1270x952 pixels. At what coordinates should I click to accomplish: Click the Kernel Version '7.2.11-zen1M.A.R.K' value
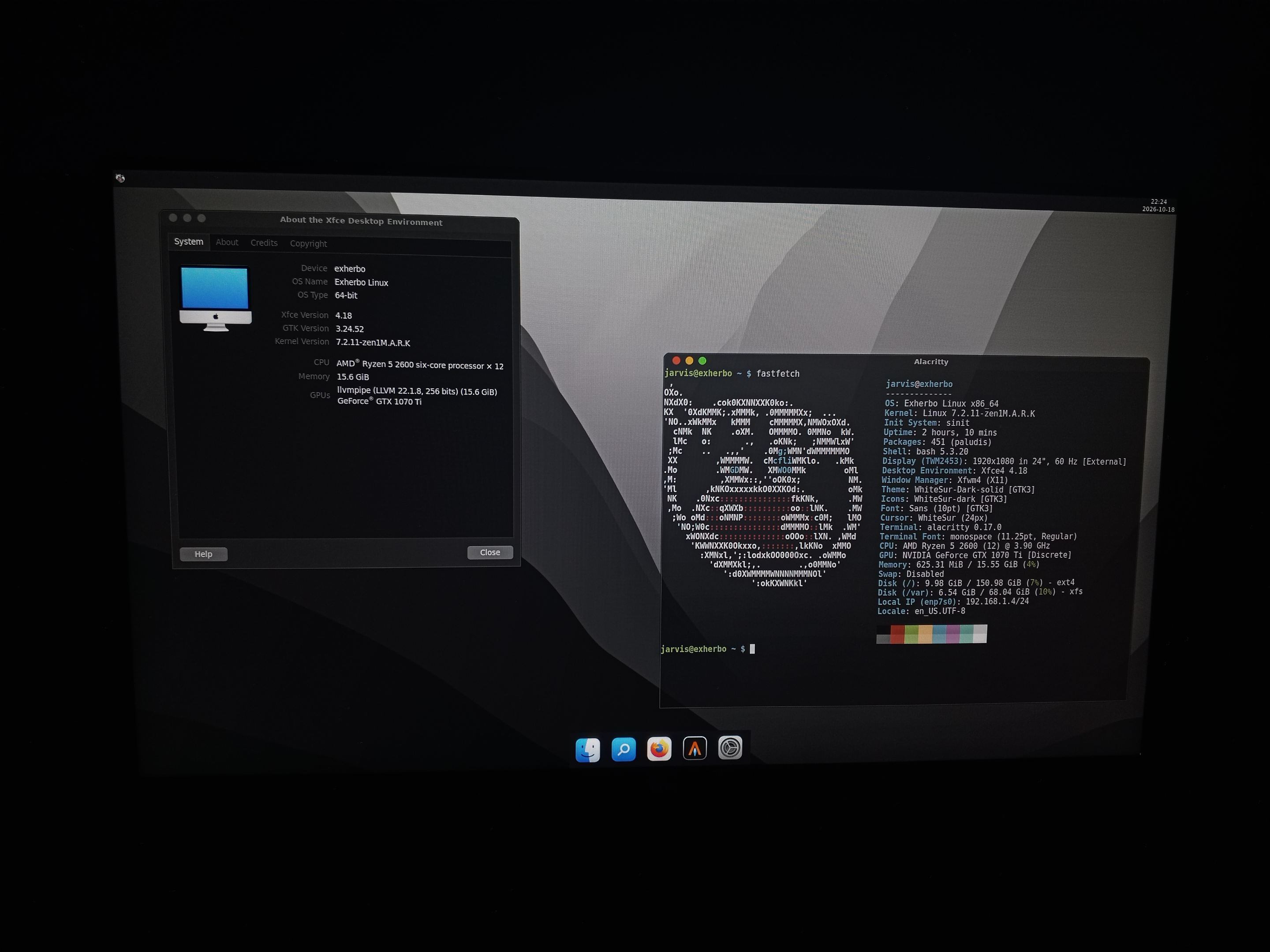[x=373, y=342]
